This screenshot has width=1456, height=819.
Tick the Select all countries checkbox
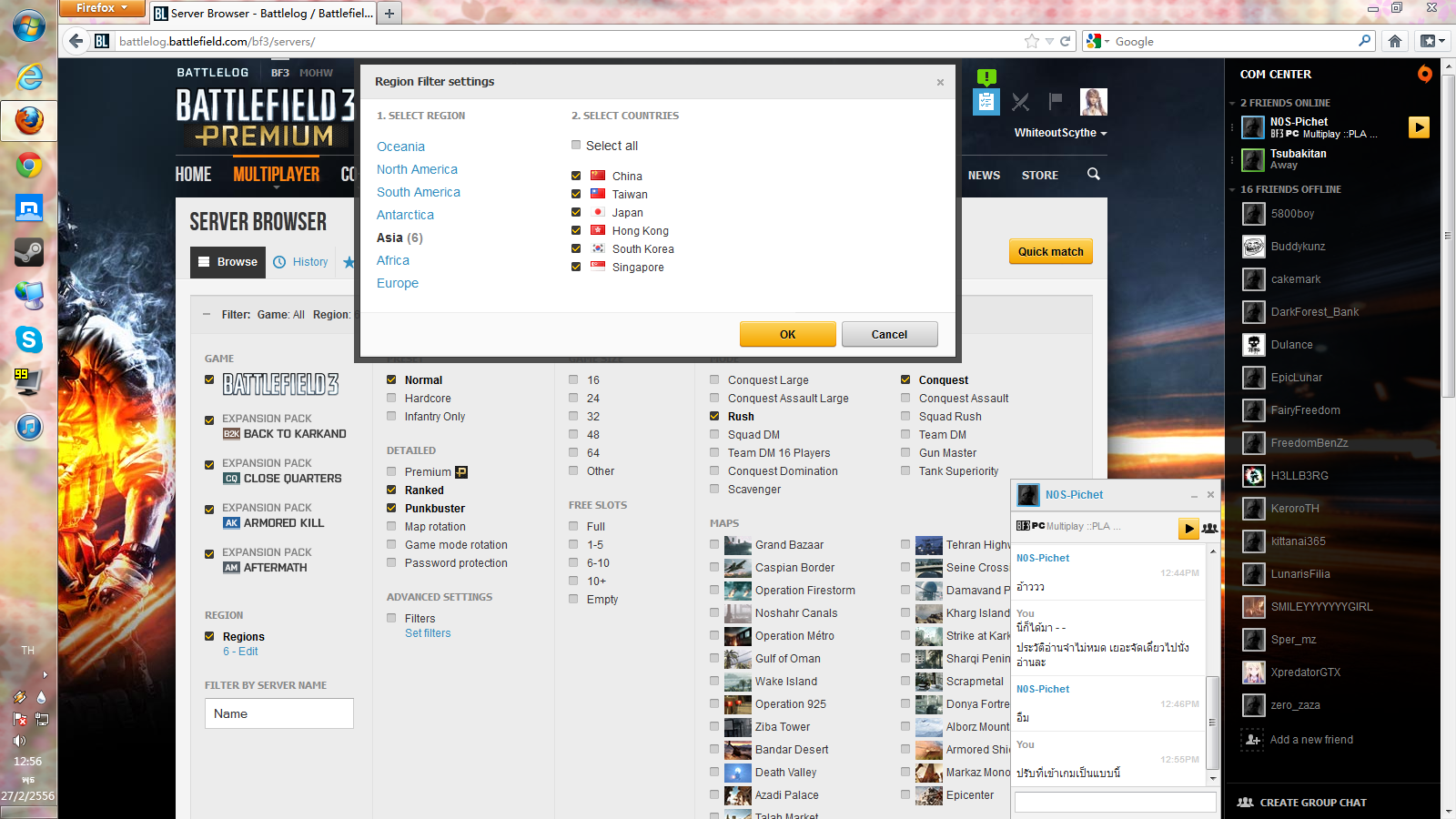point(576,145)
